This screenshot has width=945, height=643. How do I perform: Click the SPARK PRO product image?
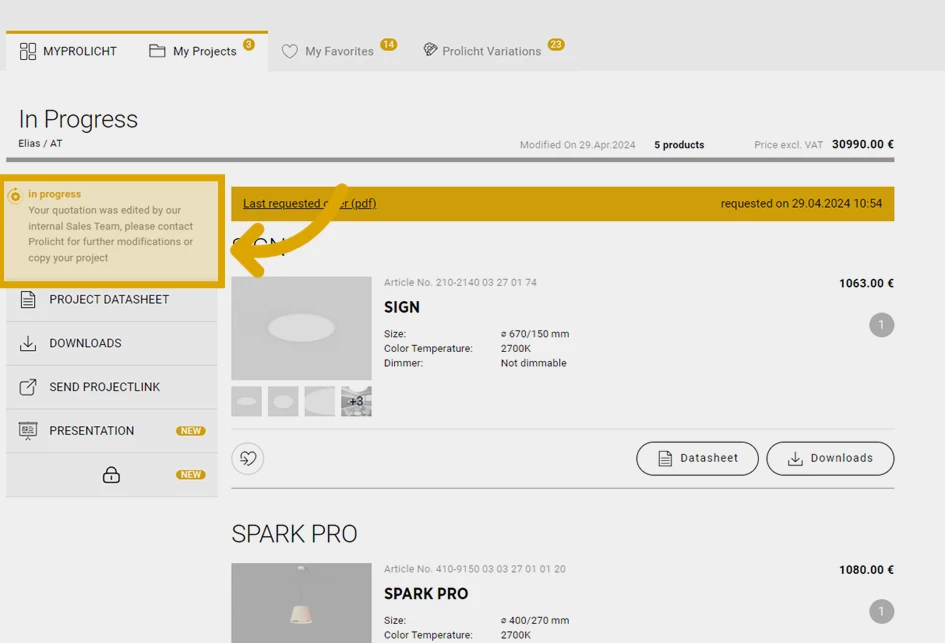click(301, 602)
